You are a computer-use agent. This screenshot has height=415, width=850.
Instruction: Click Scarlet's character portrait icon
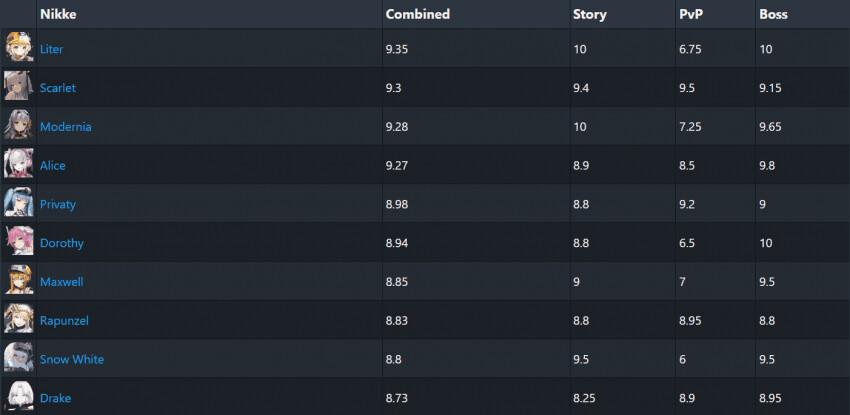pos(18,87)
